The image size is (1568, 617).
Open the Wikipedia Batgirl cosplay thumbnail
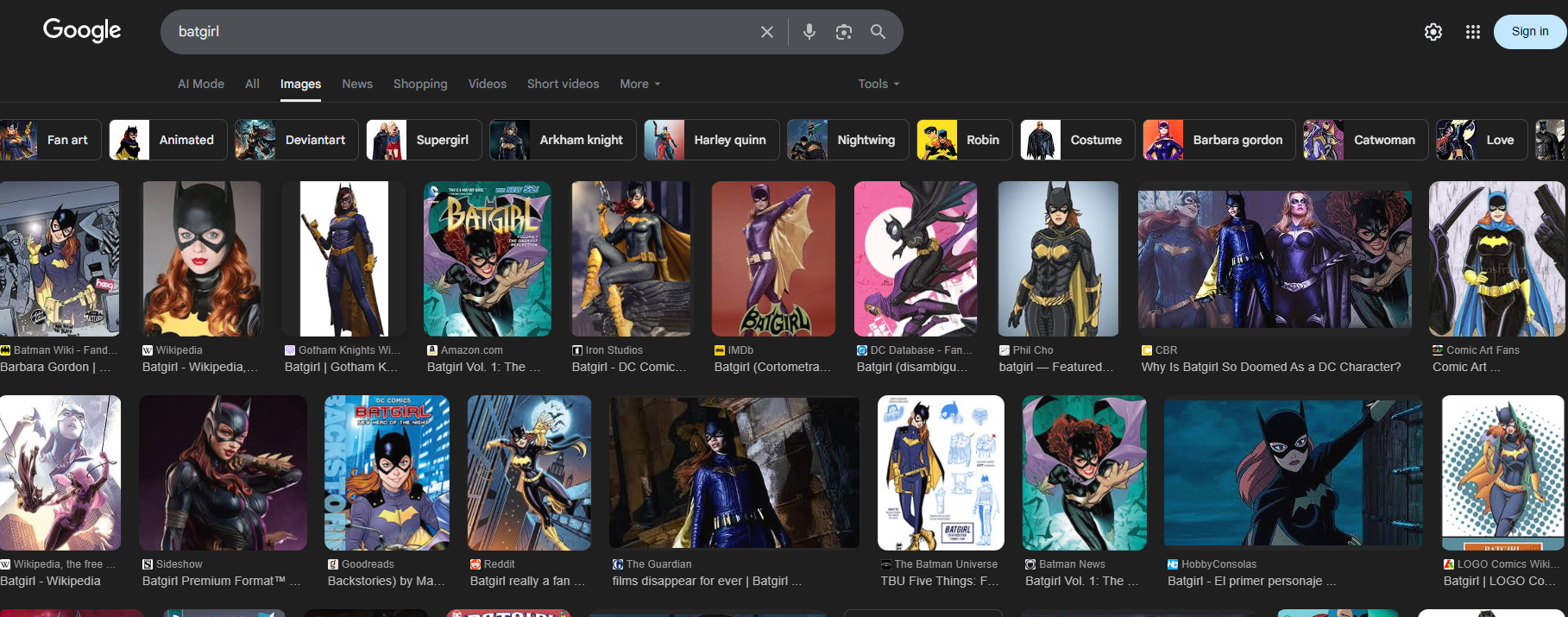pyautogui.click(x=202, y=259)
